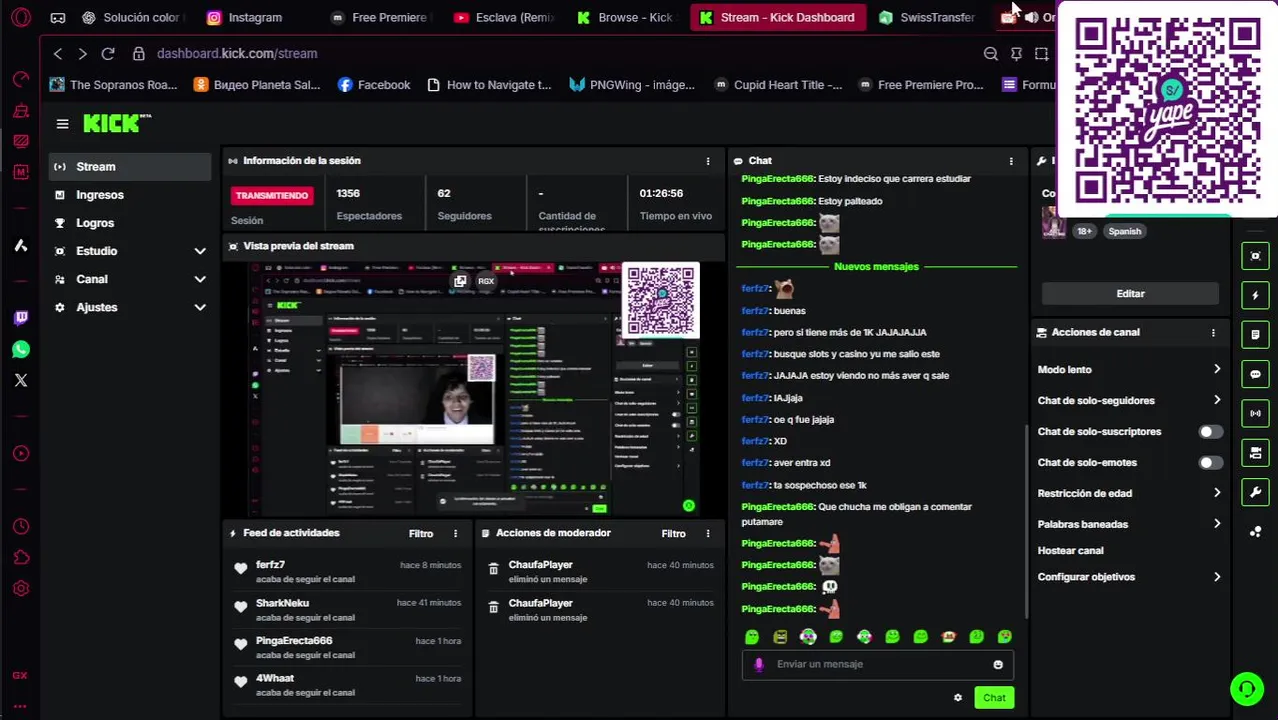Open the hamburger menu beside Kick logo

pos(62,124)
